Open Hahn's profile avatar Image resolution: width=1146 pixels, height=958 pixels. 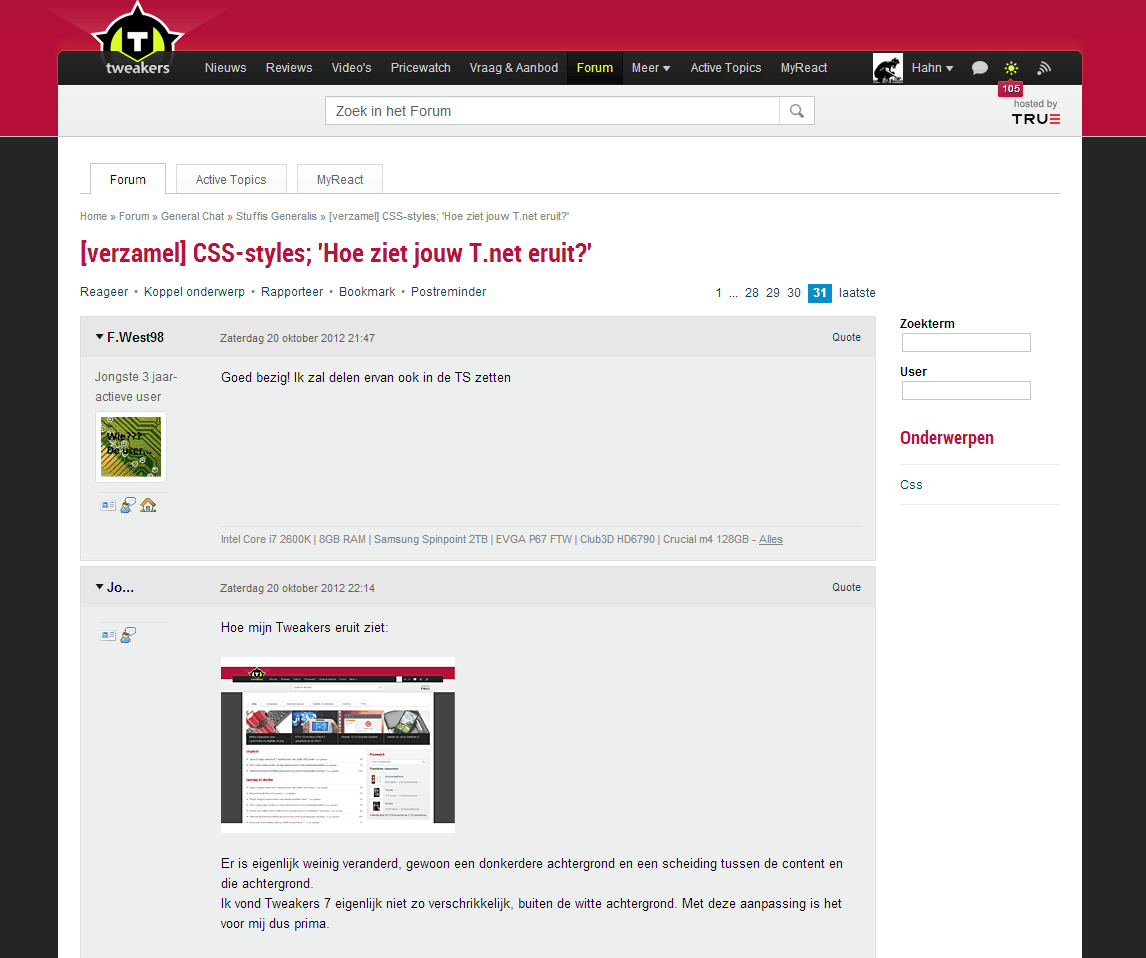click(x=887, y=68)
